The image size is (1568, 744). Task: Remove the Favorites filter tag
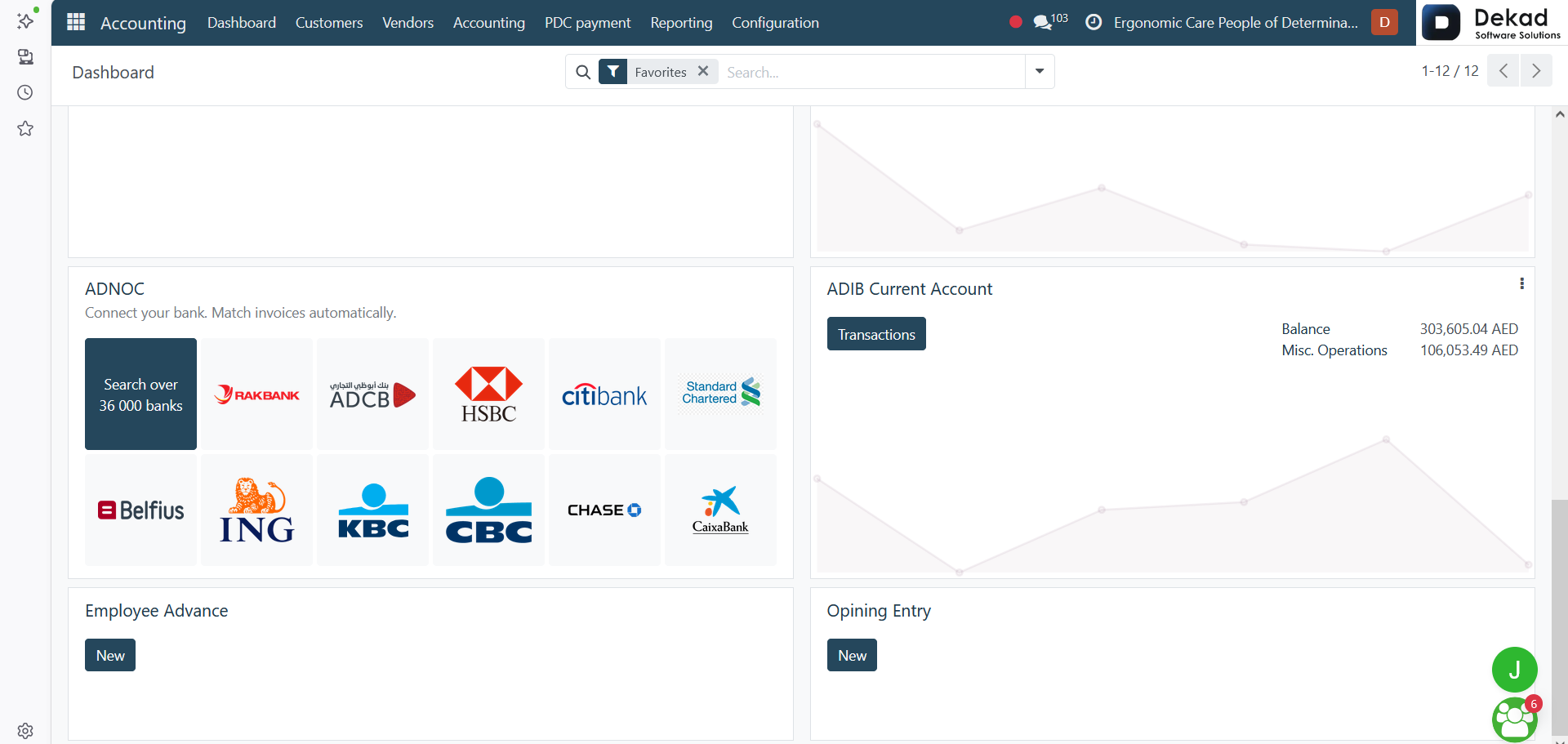coord(703,71)
